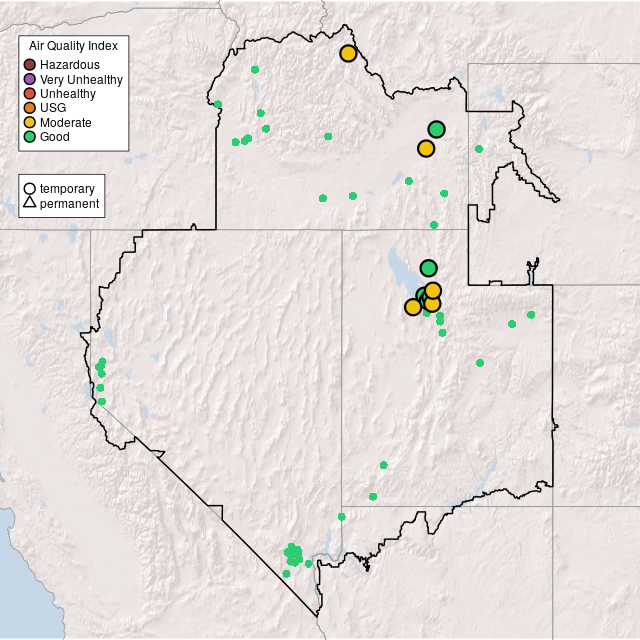Screen dimensions: 640x640
Task: Click the Unhealthy red legend circle
Action: [x=30, y=93]
